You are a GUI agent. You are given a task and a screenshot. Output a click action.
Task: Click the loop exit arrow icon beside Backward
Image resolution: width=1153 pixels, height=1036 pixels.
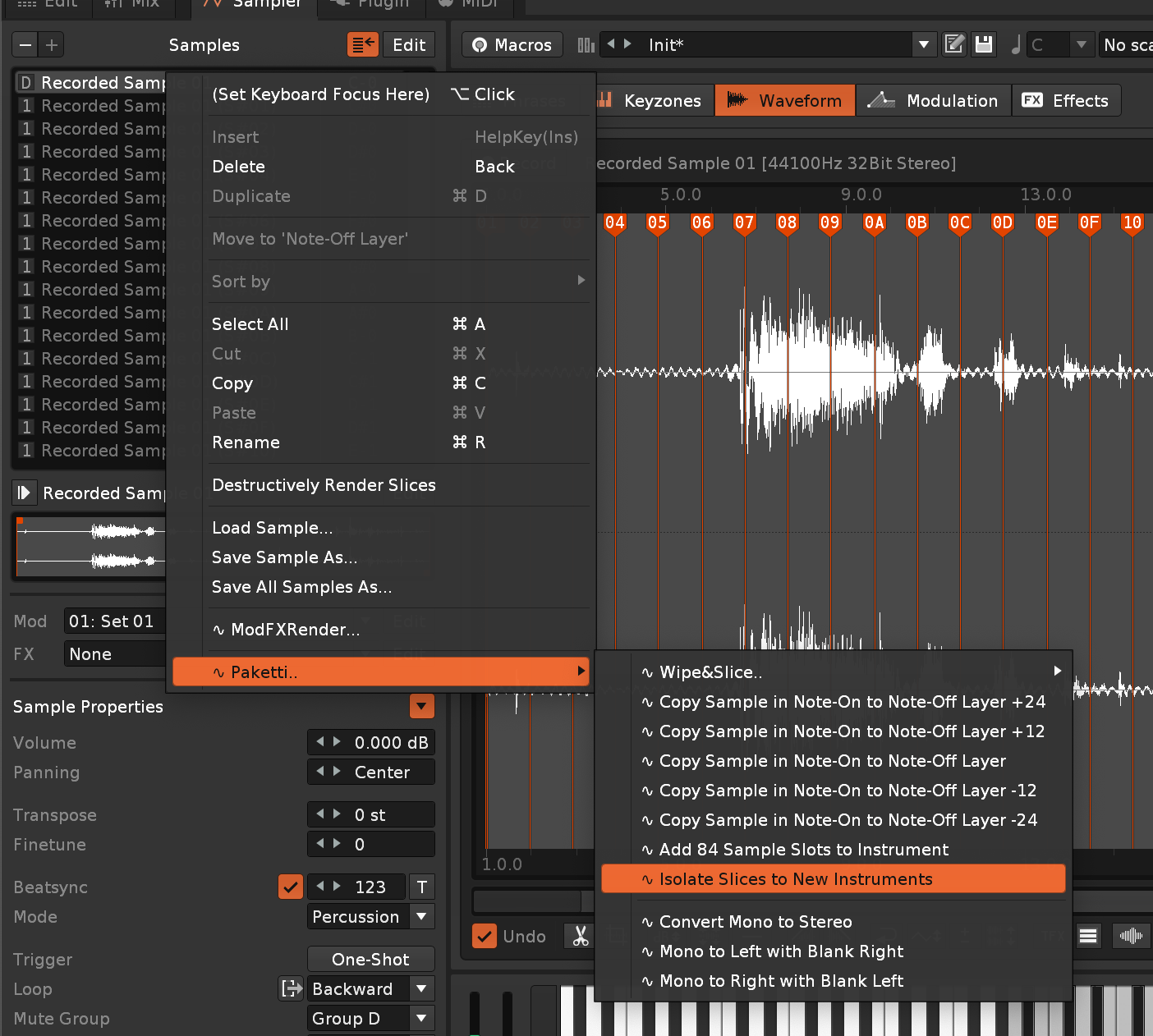291,988
